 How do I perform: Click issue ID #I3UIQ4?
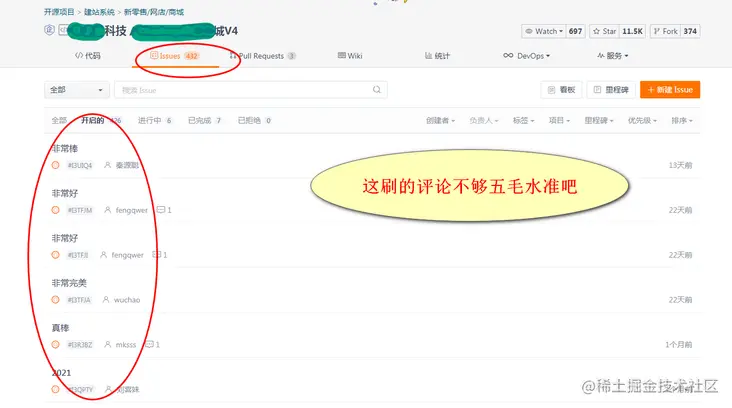pyautogui.click(x=80, y=165)
